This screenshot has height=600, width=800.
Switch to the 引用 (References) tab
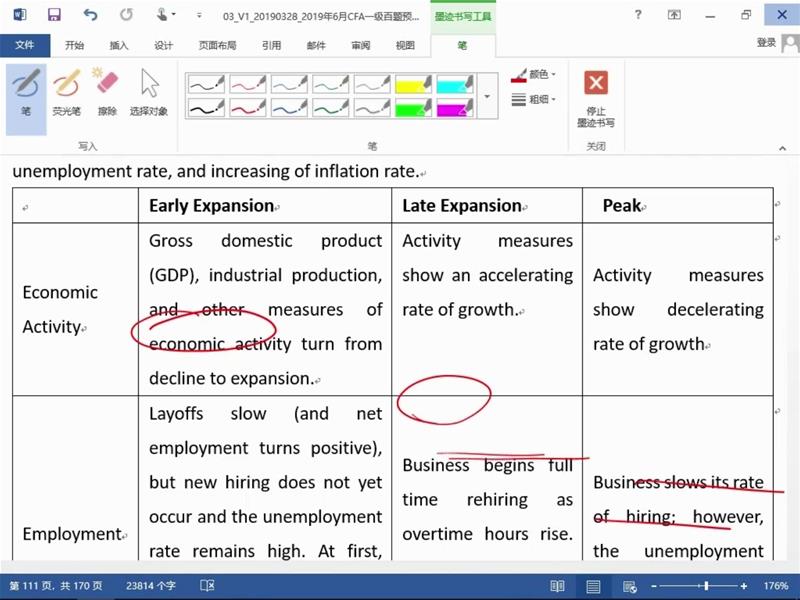[x=271, y=45]
